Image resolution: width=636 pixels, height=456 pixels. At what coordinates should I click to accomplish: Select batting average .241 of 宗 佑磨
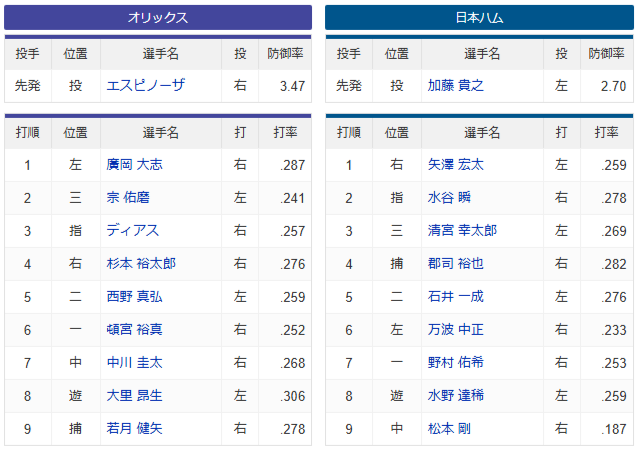coord(292,198)
